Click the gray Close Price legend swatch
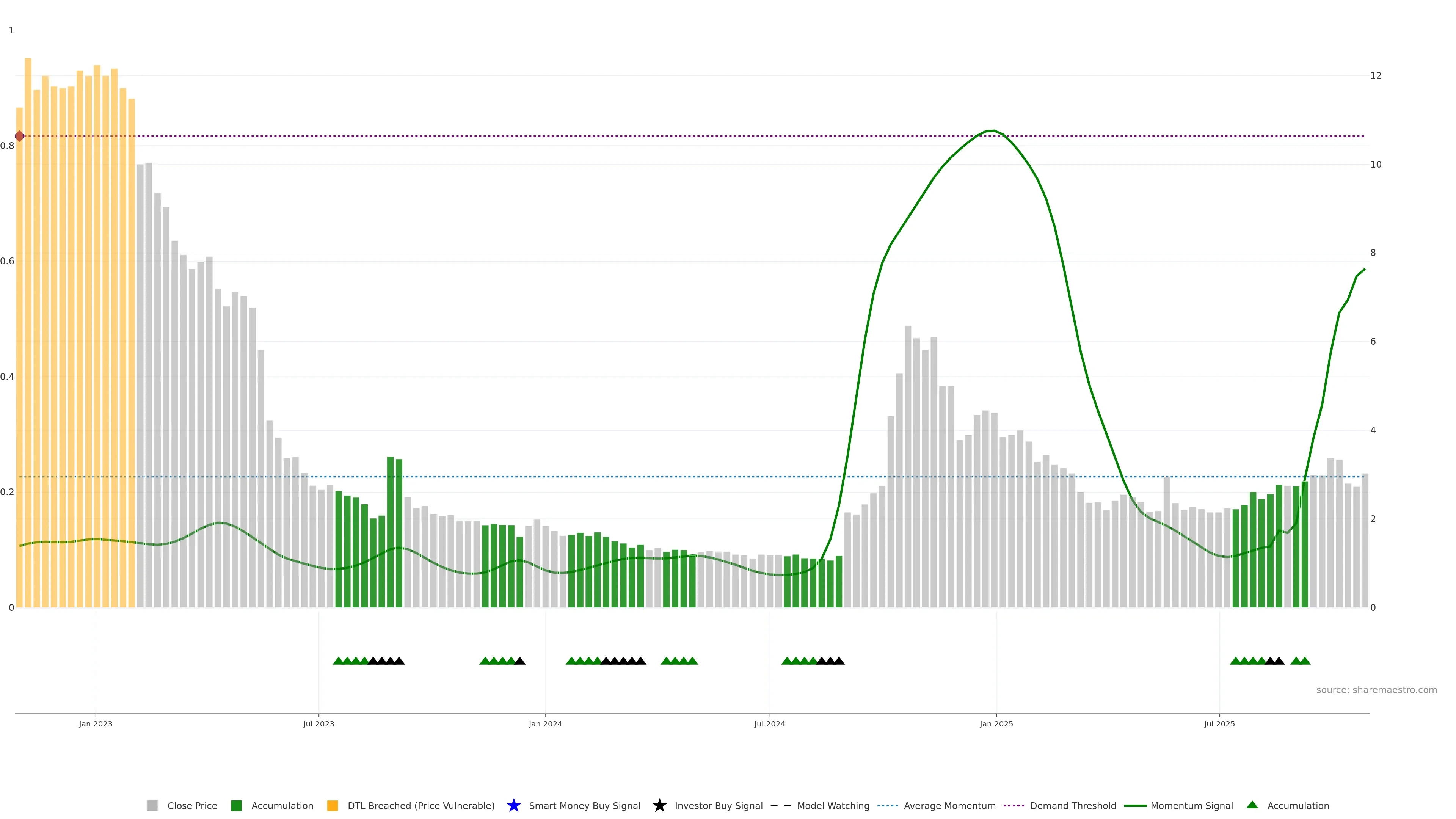Image resolution: width=1456 pixels, height=819 pixels. 152,805
